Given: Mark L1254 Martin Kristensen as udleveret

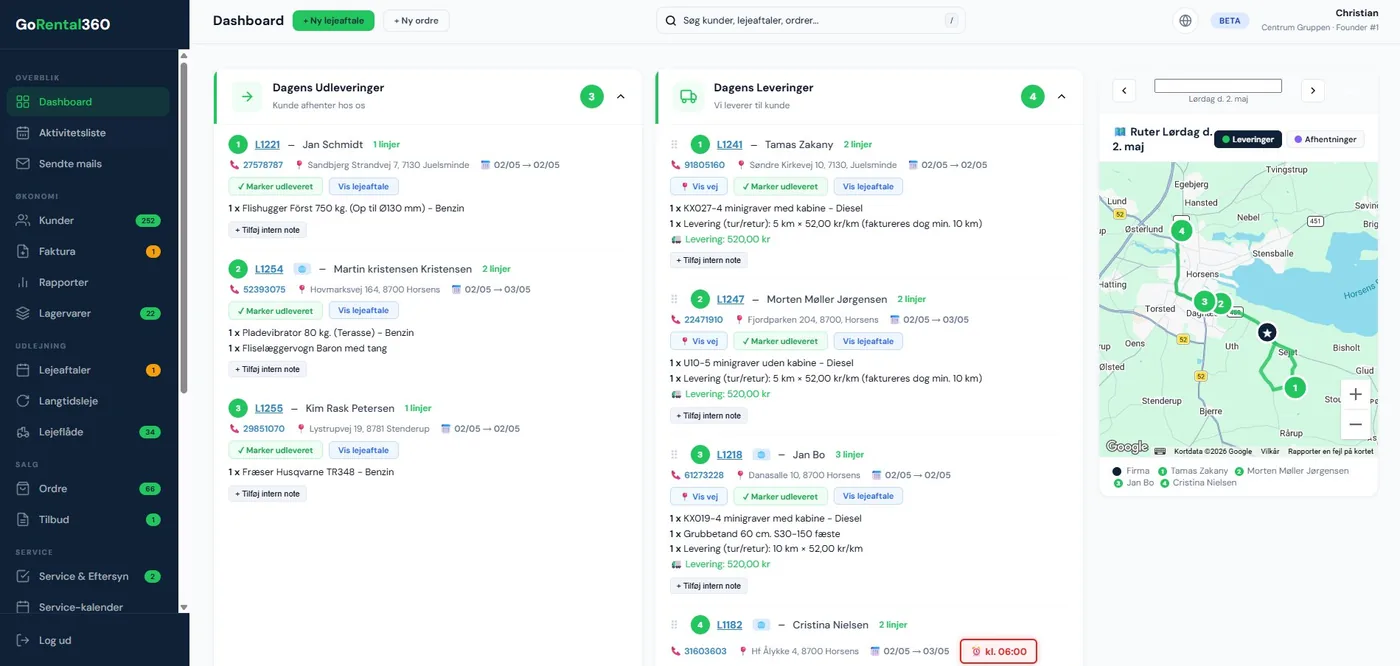Looking at the screenshot, I should (x=275, y=311).
